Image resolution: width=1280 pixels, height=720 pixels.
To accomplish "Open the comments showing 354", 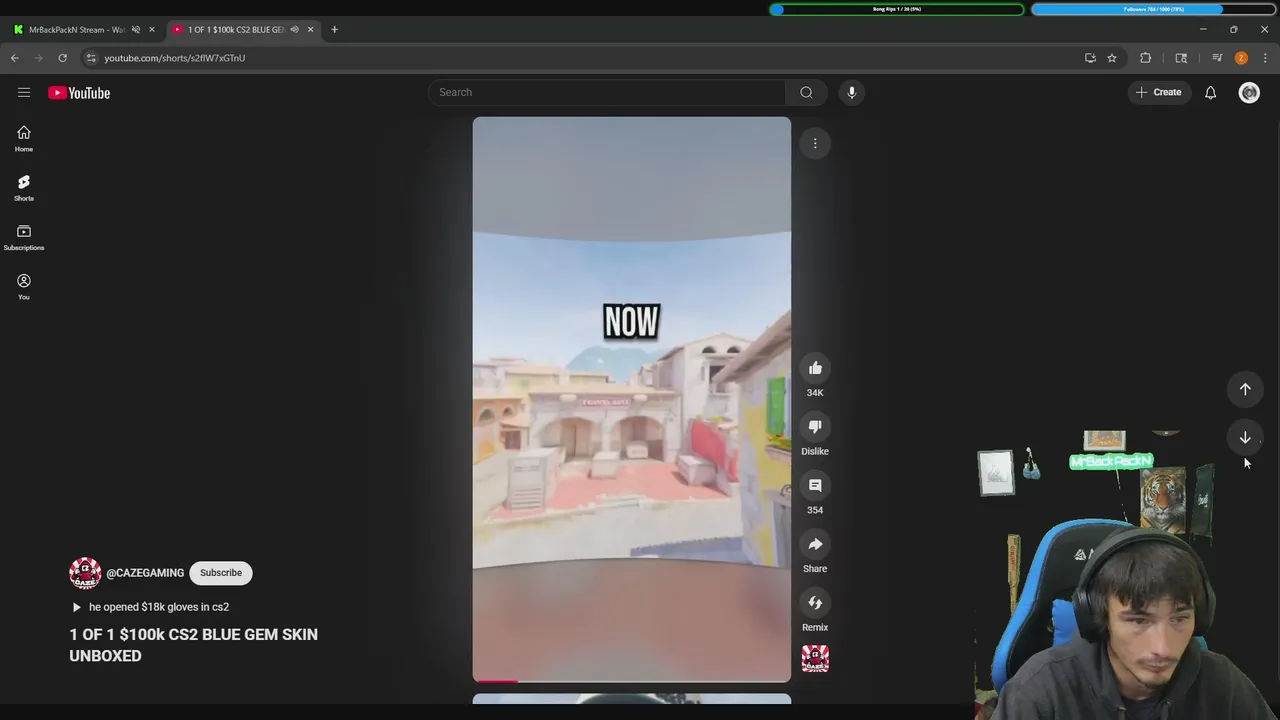I will pyautogui.click(x=815, y=485).
